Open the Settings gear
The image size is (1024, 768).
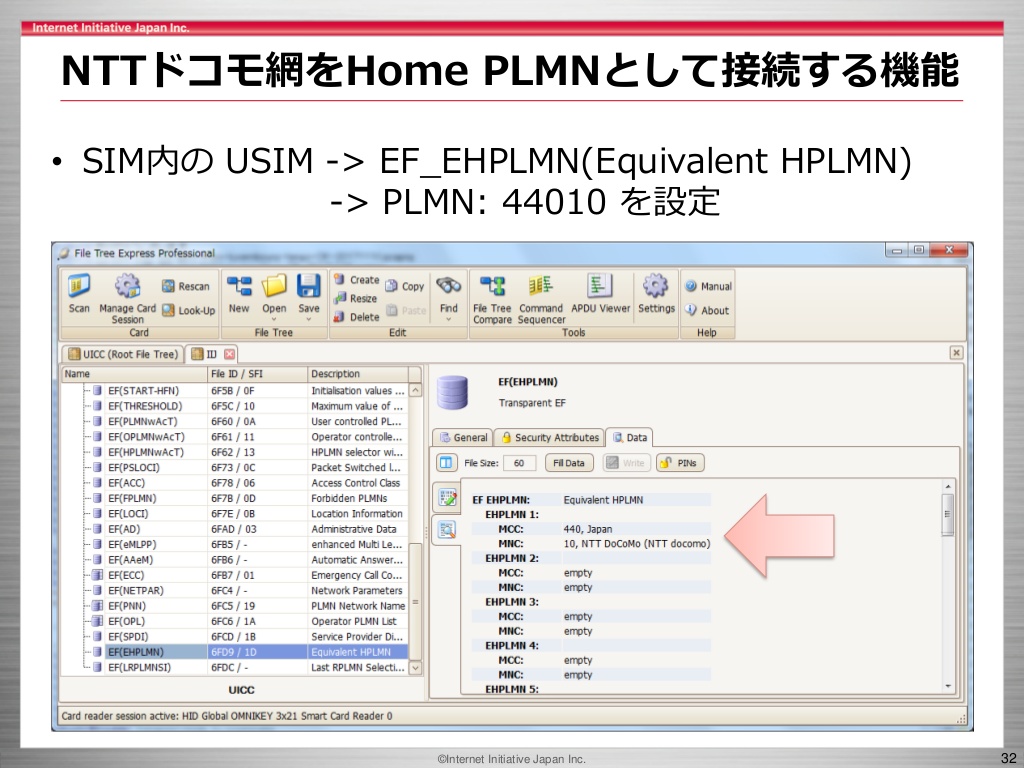(656, 294)
